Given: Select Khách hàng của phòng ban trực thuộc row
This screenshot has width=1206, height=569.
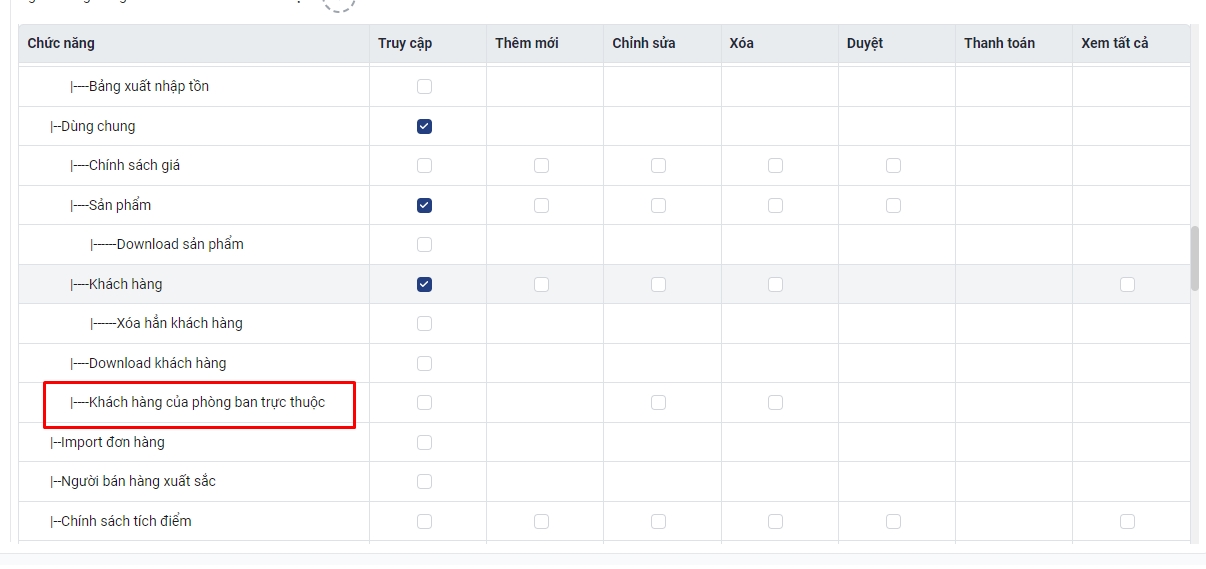Looking at the screenshot, I should (x=604, y=402).
